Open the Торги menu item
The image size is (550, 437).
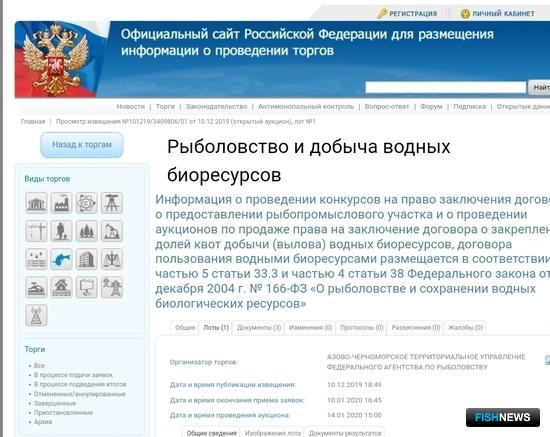click(165, 106)
